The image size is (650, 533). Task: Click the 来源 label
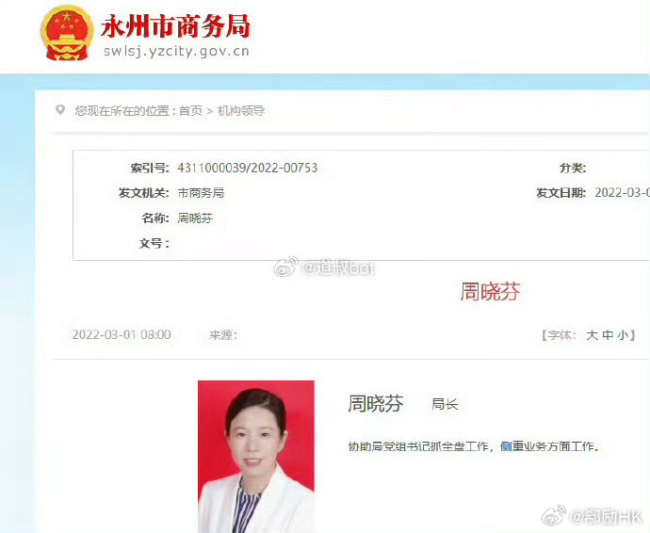[x=223, y=335]
